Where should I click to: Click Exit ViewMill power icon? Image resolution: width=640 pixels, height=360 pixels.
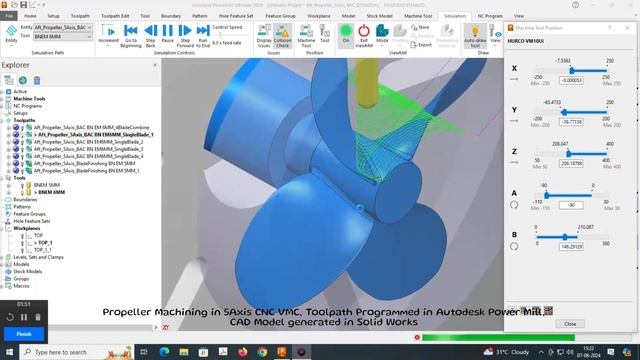click(x=364, y=36)
